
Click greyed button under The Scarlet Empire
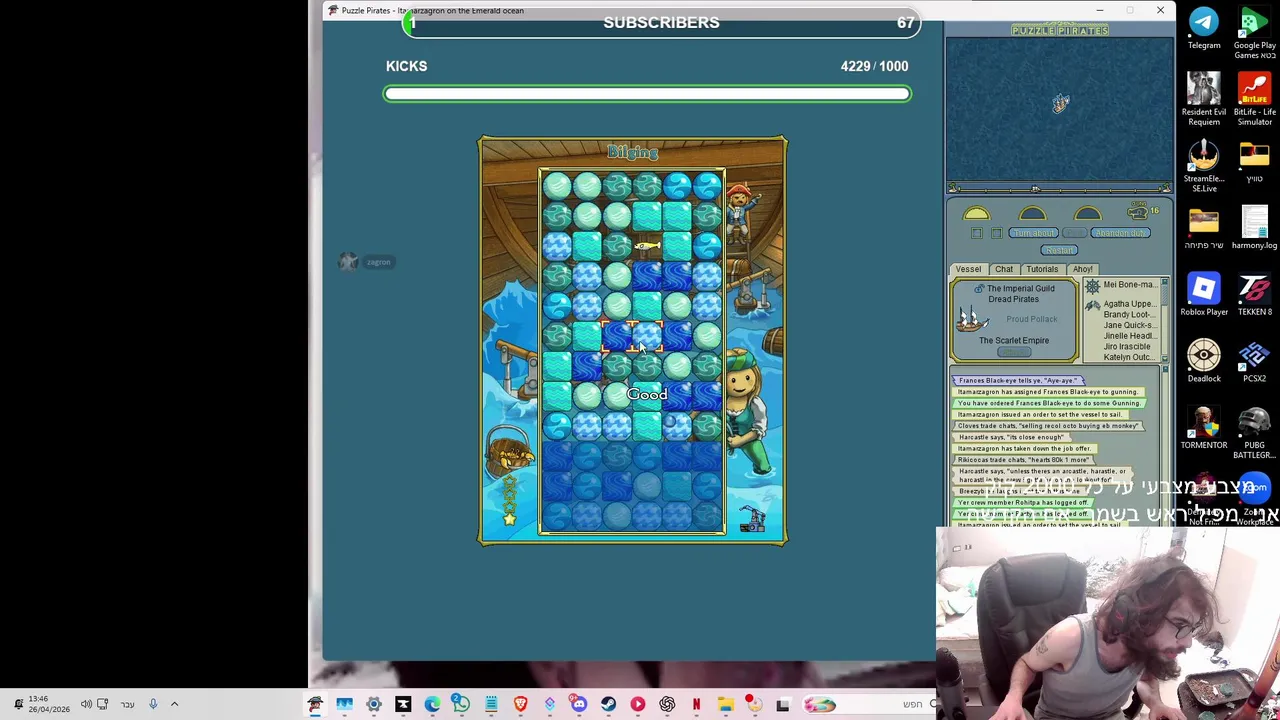1014,352
